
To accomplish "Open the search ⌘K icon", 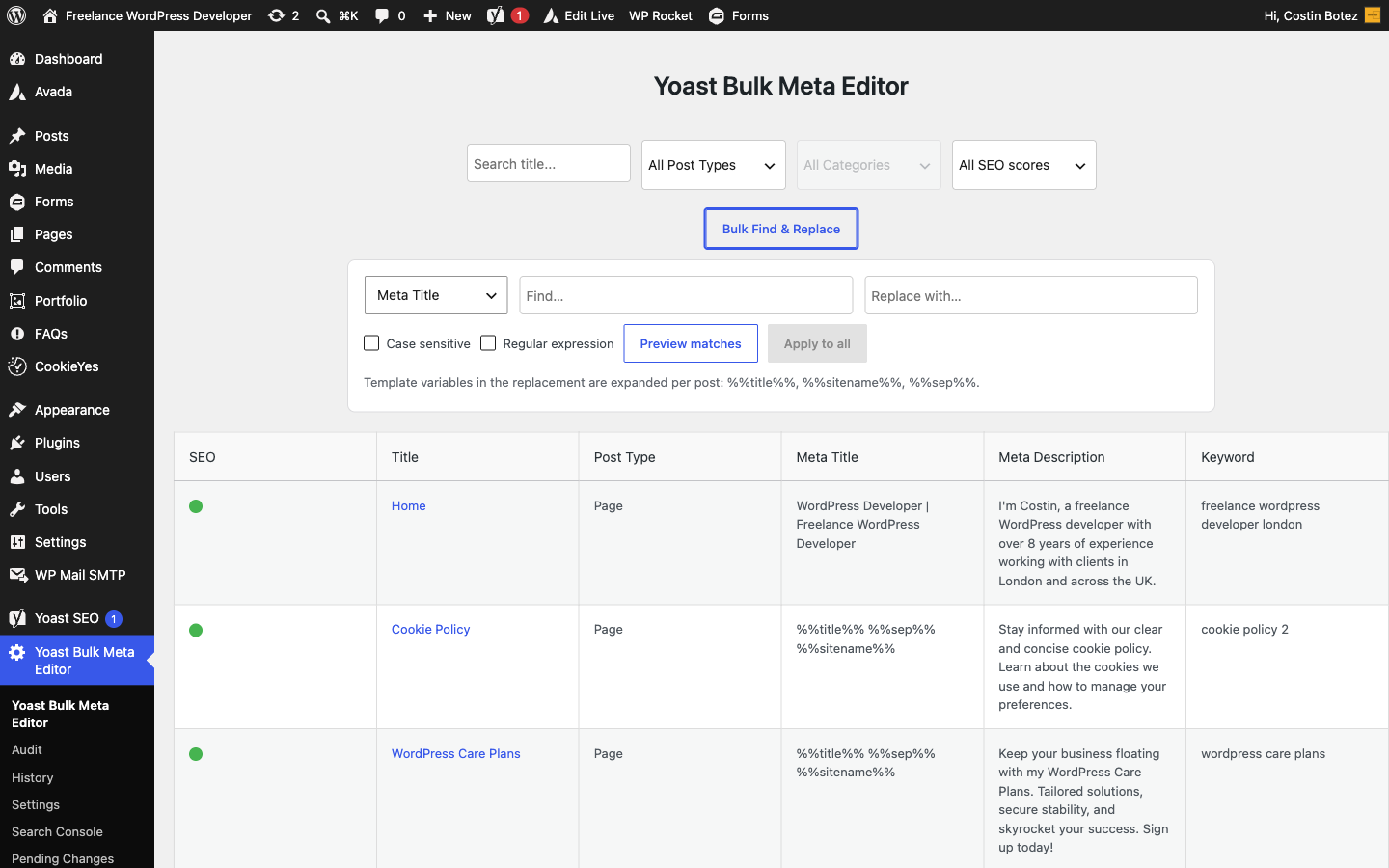I will pyautogui.click(x=323, y=15).
